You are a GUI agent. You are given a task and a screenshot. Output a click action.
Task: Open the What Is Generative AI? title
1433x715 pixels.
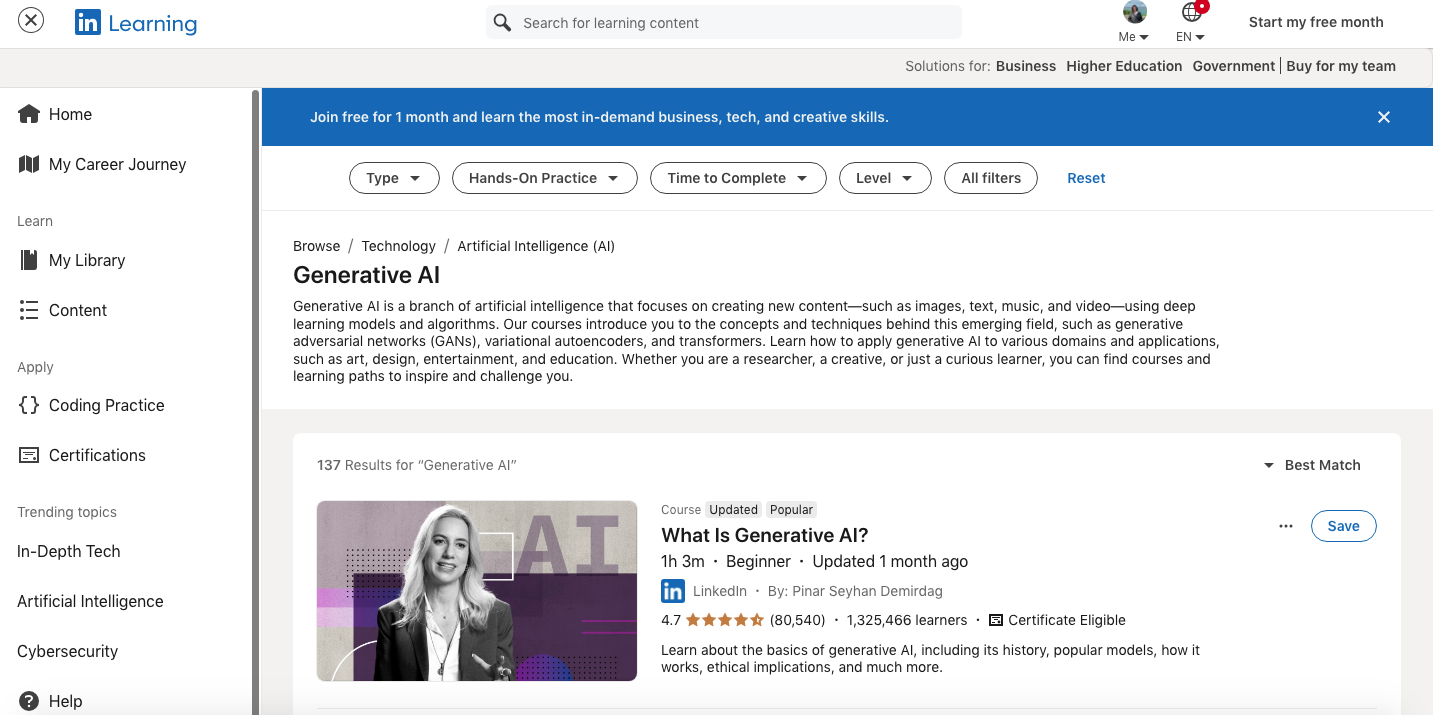point(765,535)
